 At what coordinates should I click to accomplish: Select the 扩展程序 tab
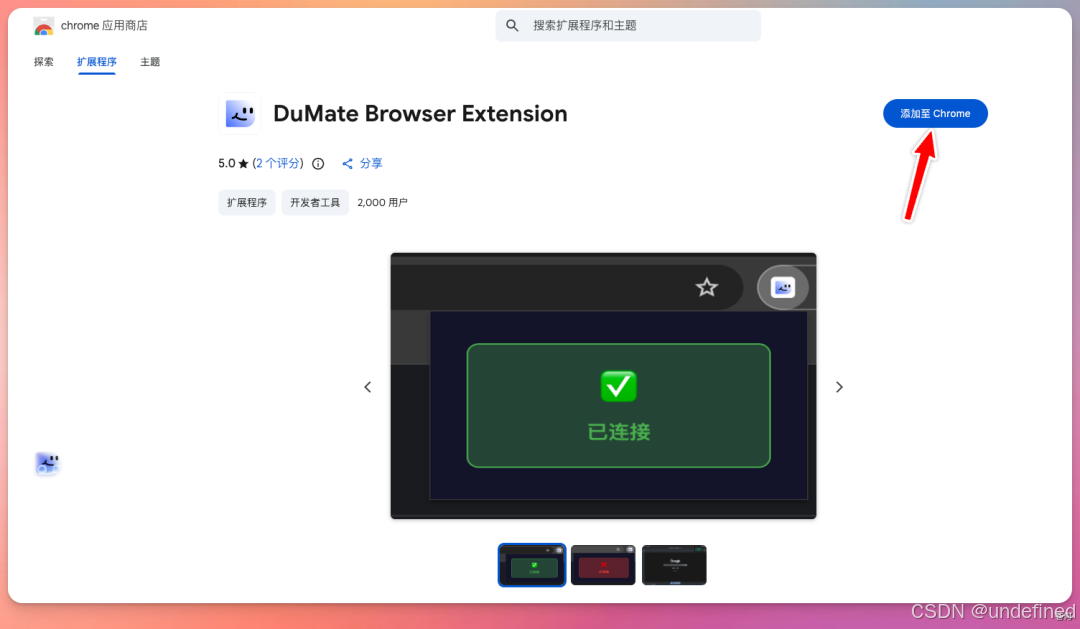96,62
